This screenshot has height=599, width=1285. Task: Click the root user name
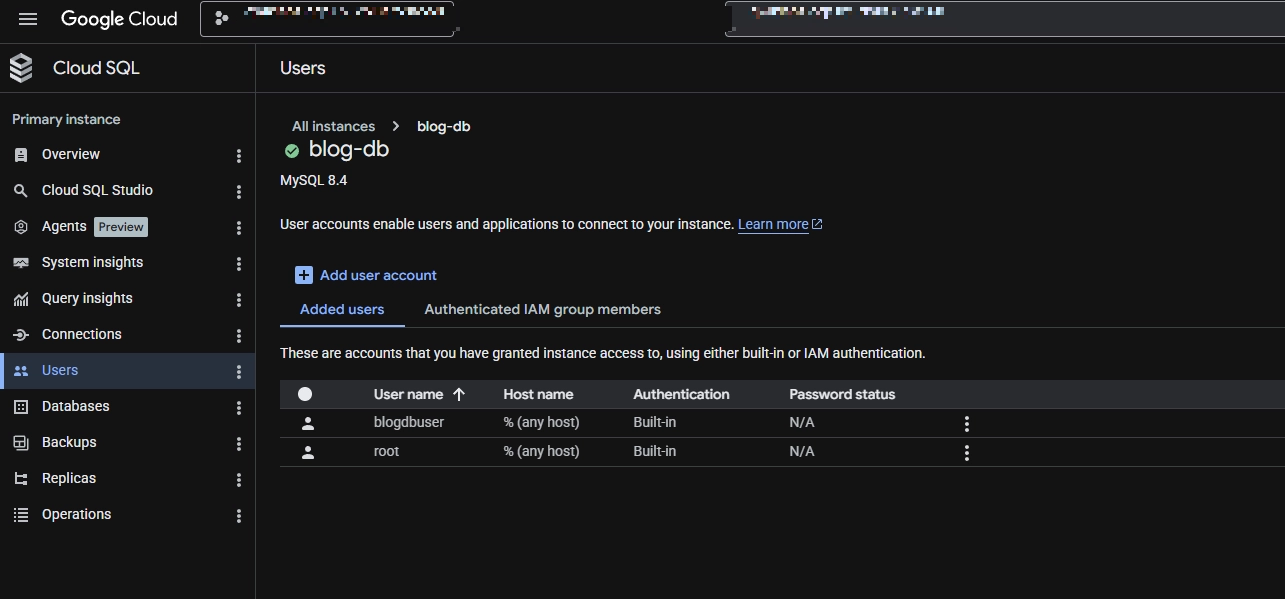(x=386, y=451)
